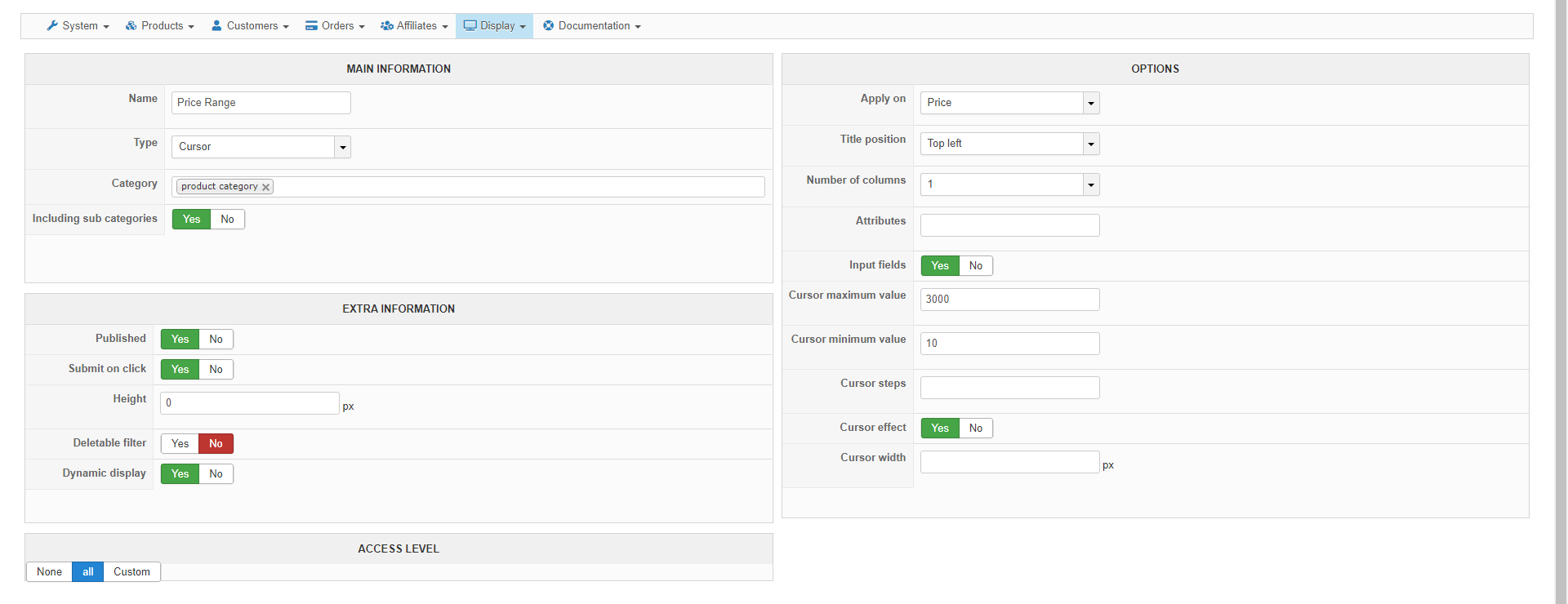Click the Documentation lifebuoy icon
1568x604 pixels.
point(549,26)
